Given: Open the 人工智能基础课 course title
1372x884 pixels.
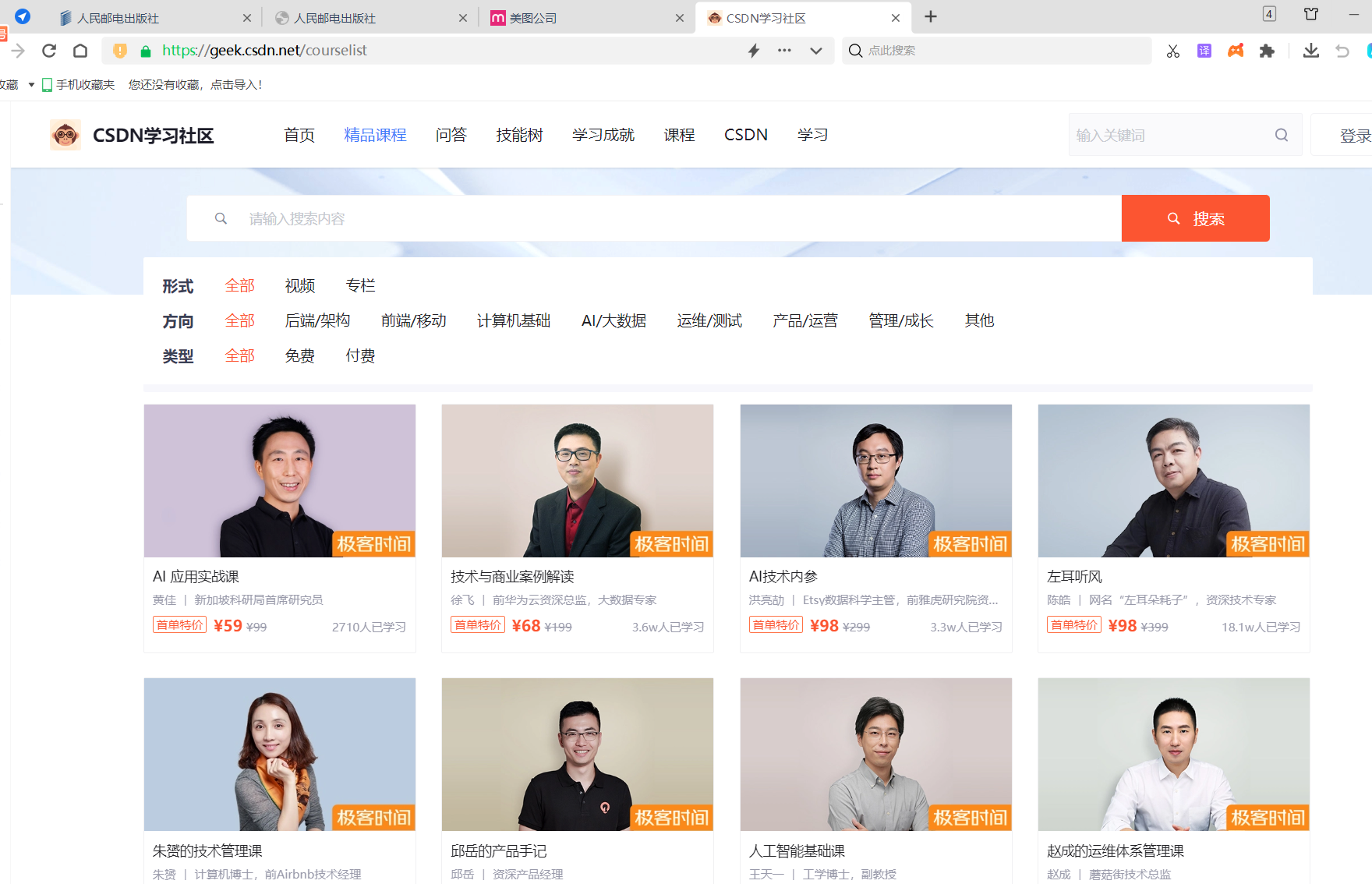Looking at the screenshot, I should point(797,851).
